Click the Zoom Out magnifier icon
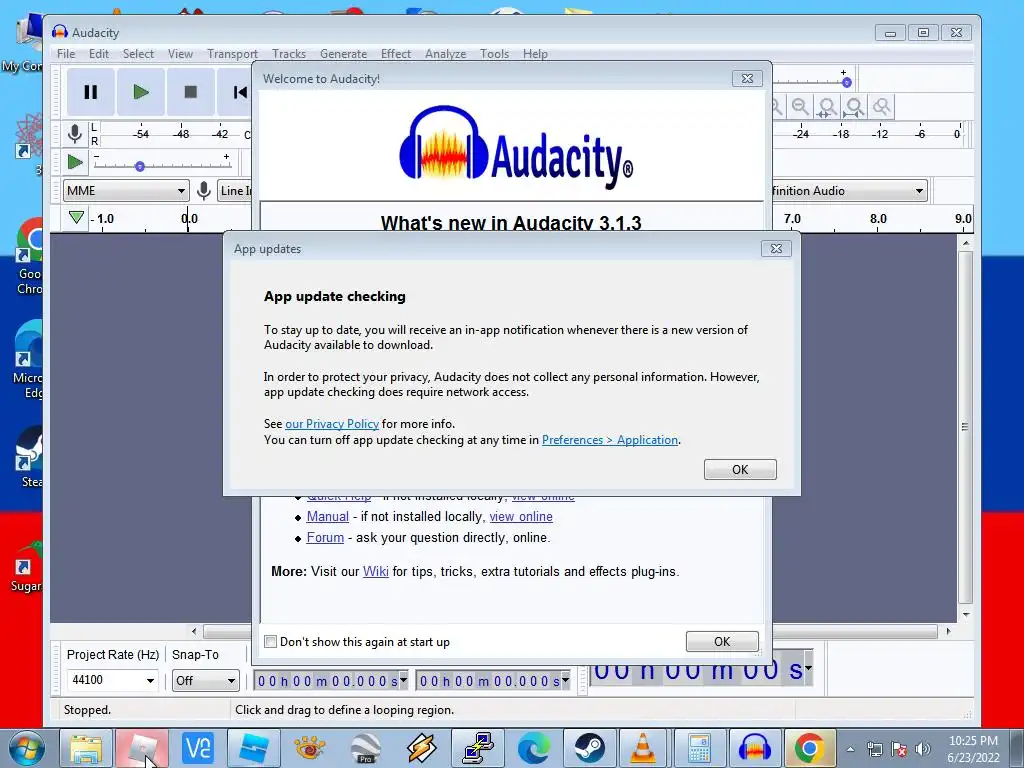The height and width of the screenshot is (768, 1024). point(800,107)
